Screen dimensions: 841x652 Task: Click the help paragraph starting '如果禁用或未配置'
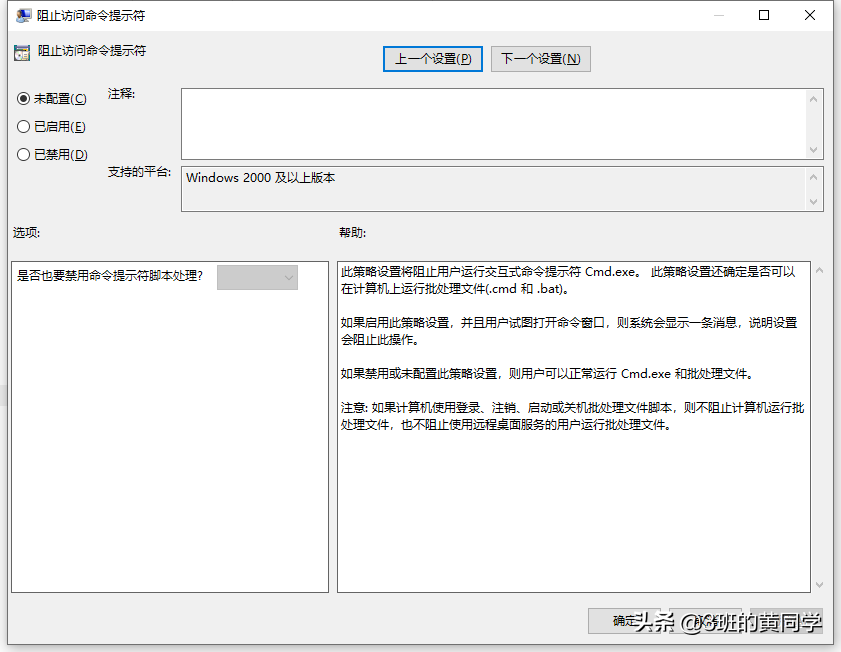pos(548,374)
